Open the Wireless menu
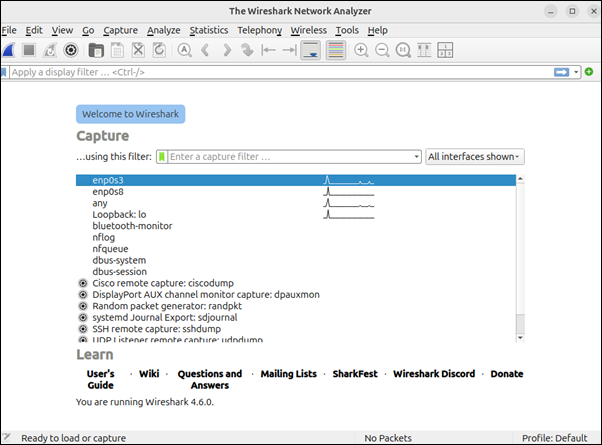602x445 pixels. (308, 30)
